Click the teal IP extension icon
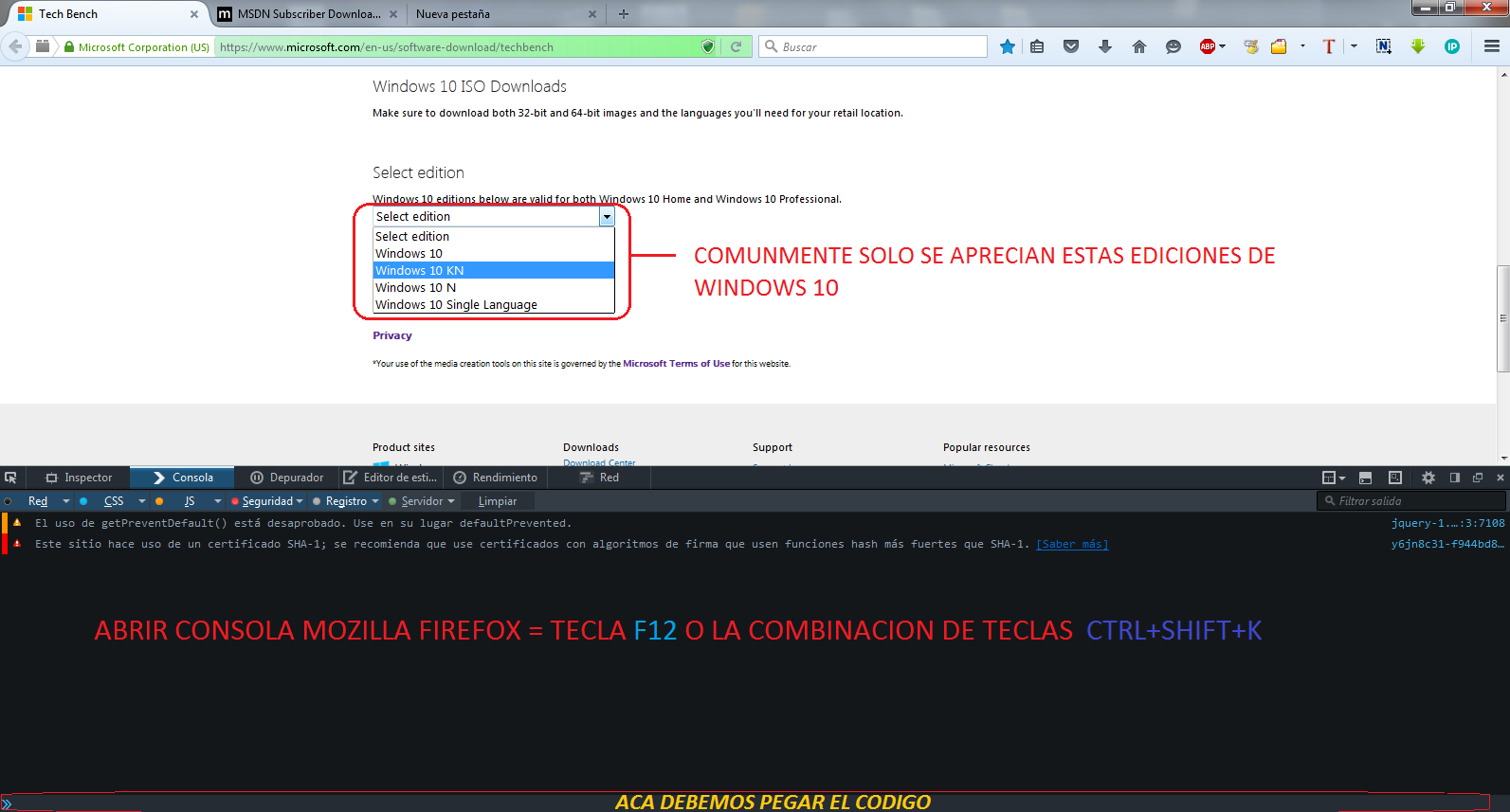 tap(1452, 46)
